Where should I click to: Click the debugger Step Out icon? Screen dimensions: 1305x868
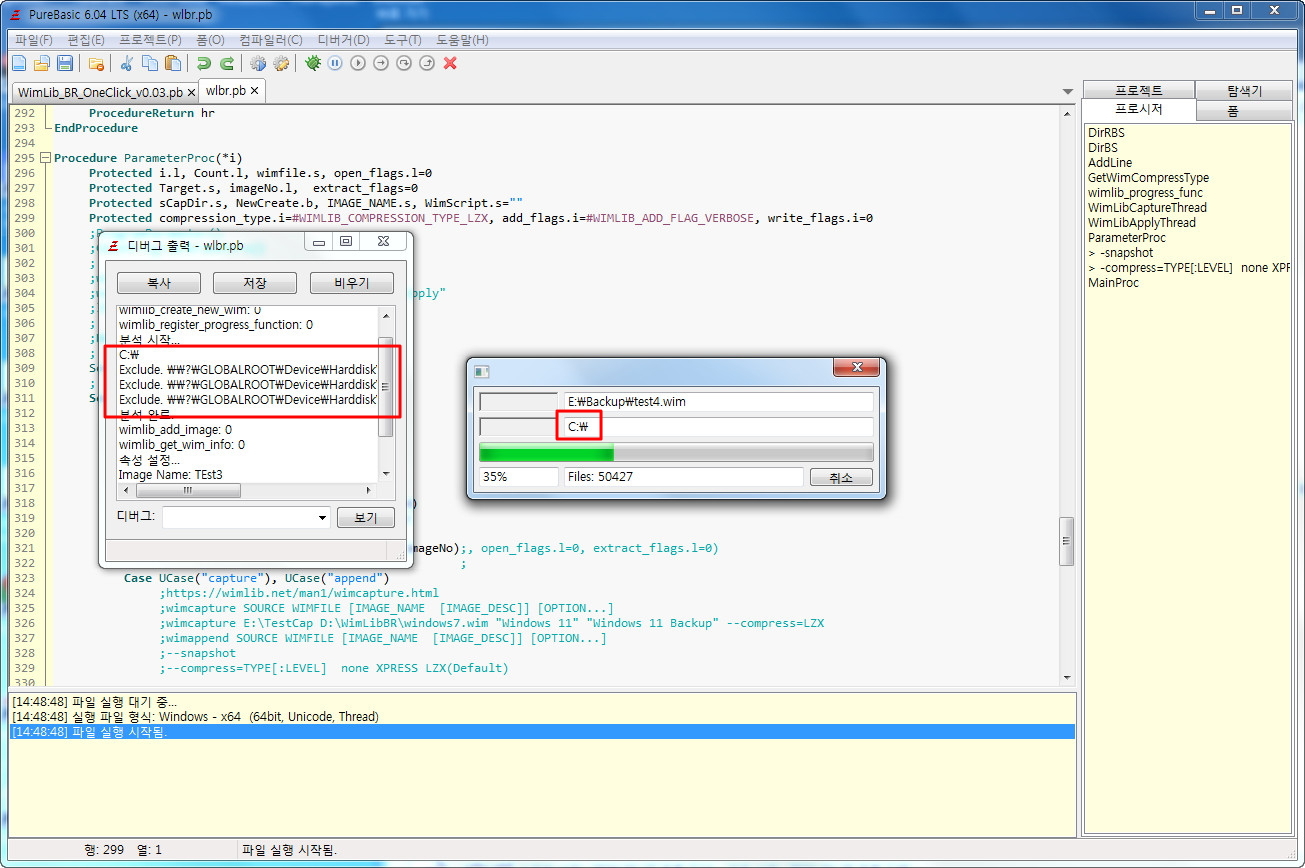[x=427, y=63]
